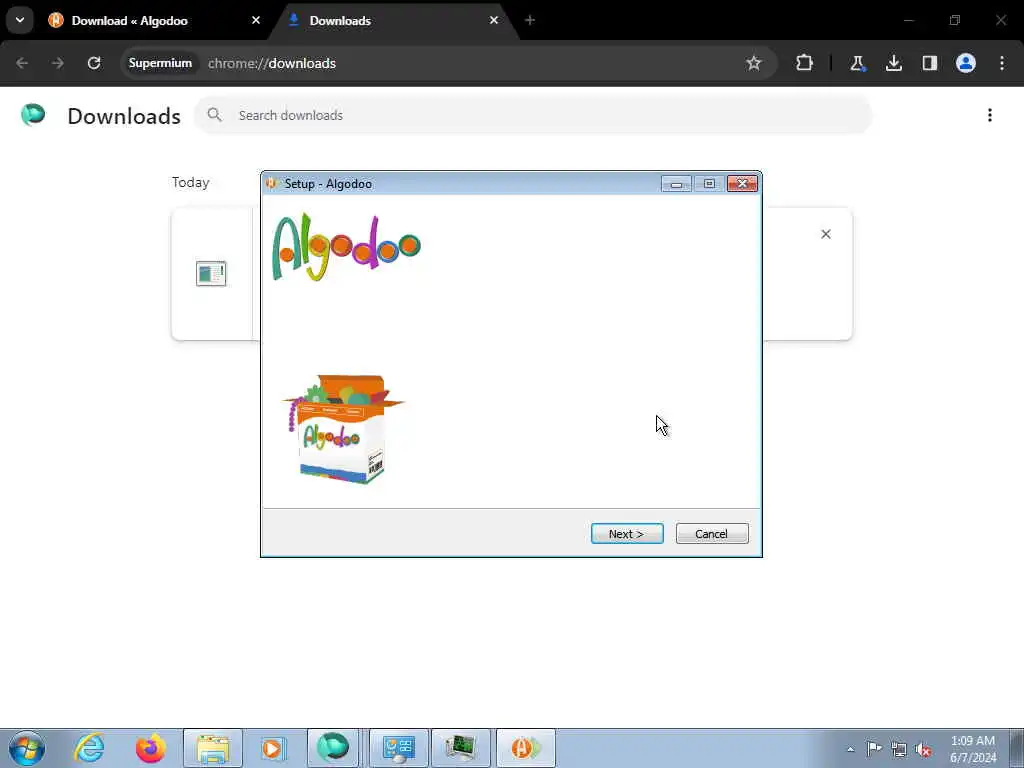Minimize the browser window
Viewport: 1024px width, 768px height.
point(908,20)
